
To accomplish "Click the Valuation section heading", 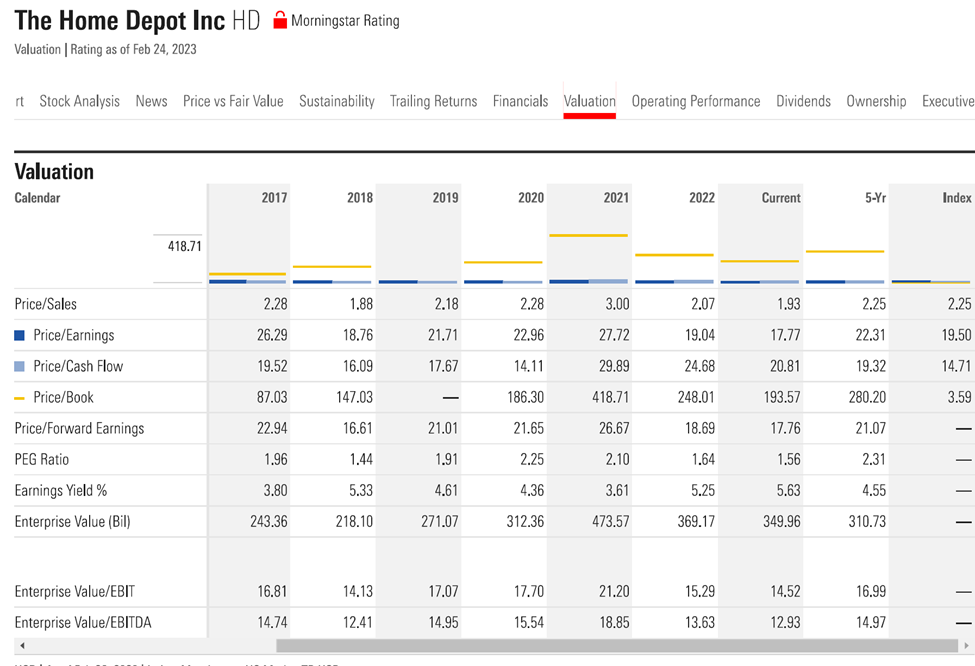I will click(x=54, y=172).
